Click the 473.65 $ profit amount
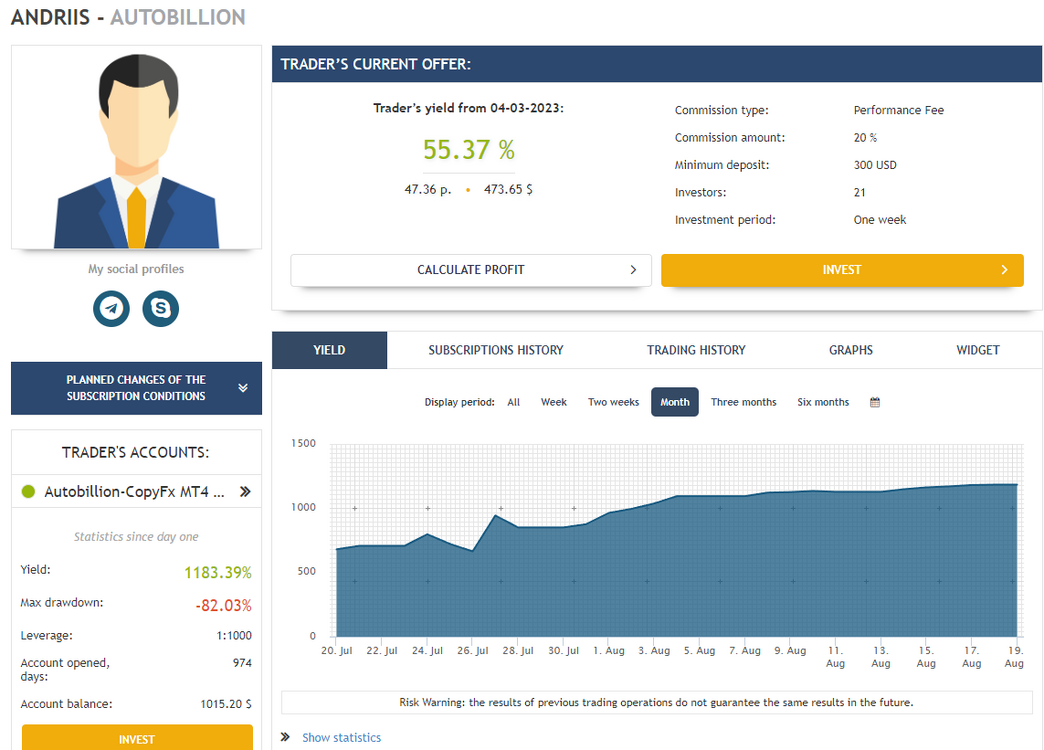The width and height of the screenshot is (1044, 750). (508, 189)
